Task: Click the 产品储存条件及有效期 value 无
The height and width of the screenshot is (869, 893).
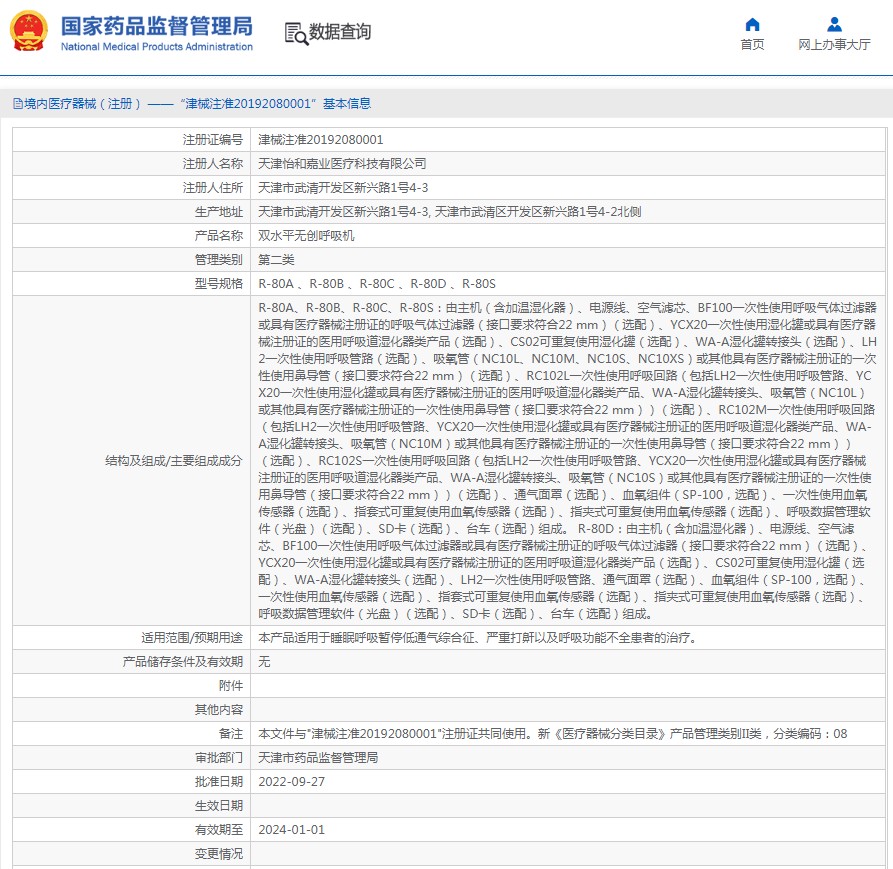Action: coord(264,662)
